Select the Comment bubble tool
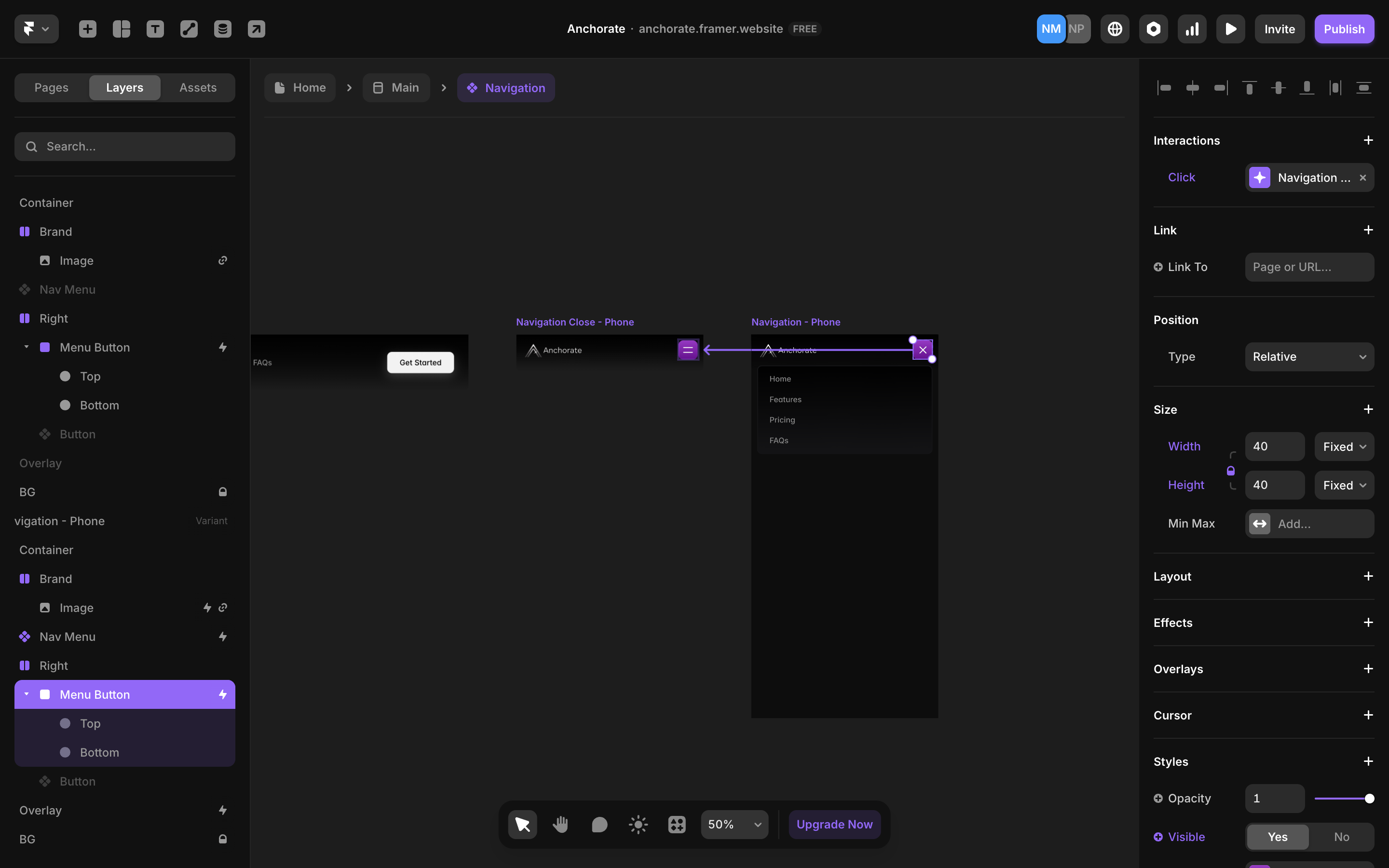1389x868 pixels. (599, 825)
